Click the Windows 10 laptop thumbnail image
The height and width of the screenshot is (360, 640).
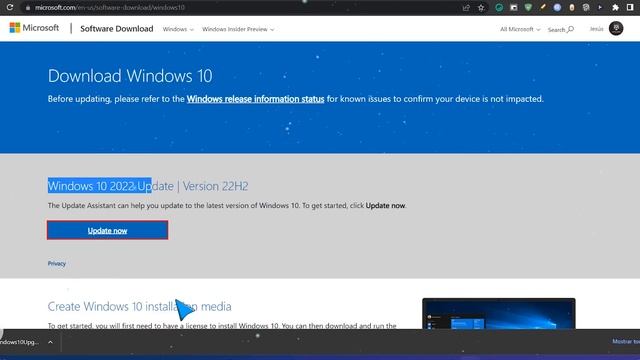pos(499,313)
